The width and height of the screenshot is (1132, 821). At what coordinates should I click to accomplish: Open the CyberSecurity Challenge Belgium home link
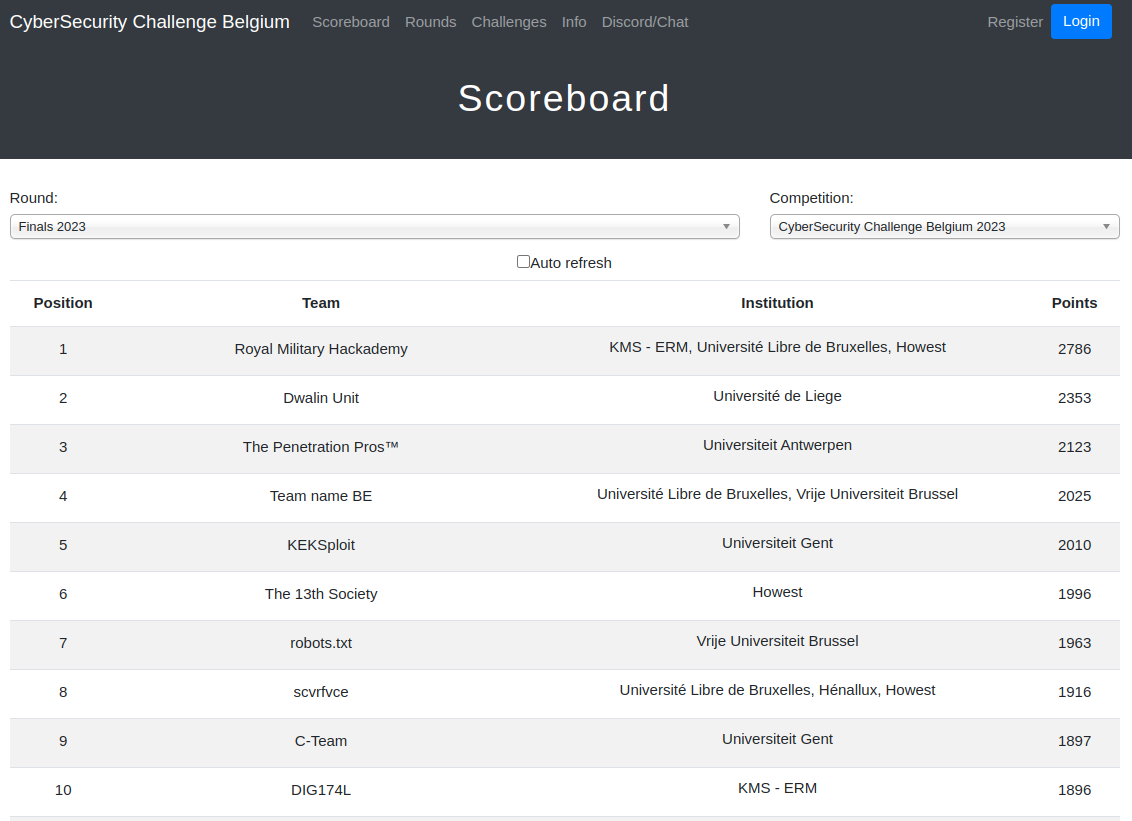(149, 22)
